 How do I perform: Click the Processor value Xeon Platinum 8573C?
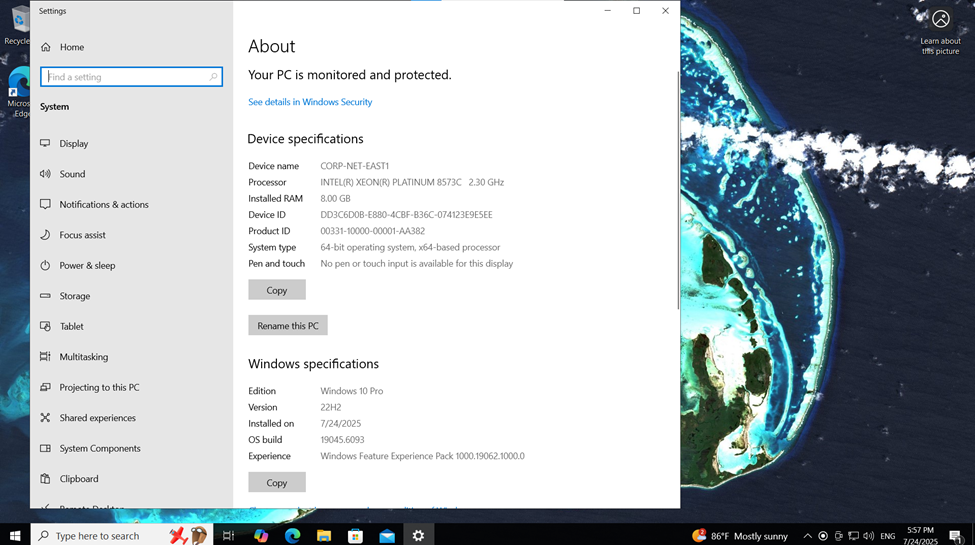pos(412,182)
